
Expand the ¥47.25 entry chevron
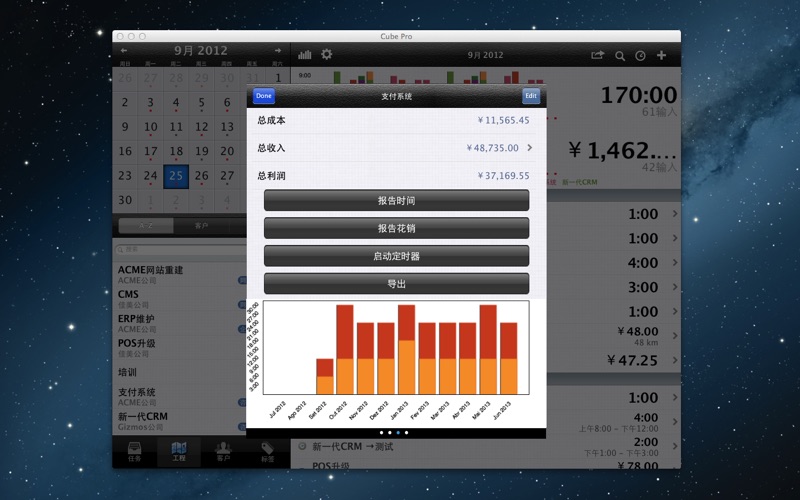pos(674,360)
